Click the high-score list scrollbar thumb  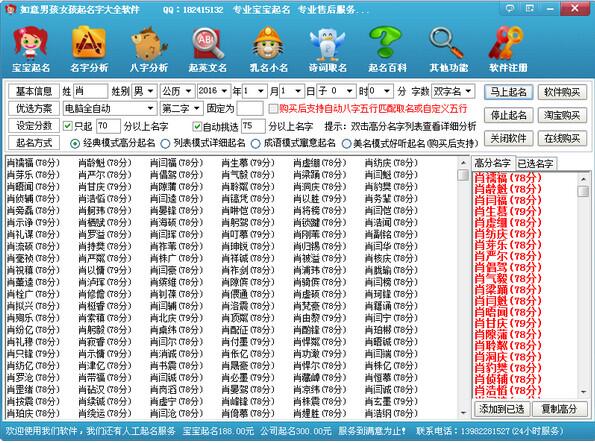(x=583, y=191)
